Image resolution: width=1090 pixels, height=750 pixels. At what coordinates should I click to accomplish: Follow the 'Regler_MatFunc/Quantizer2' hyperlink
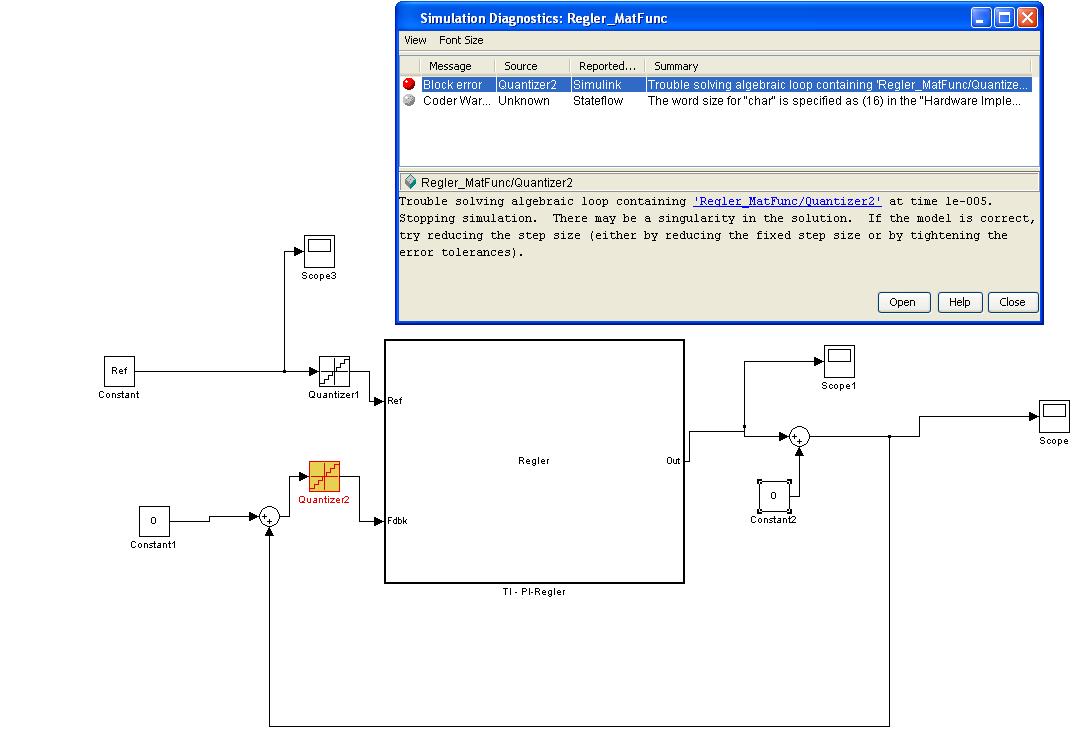pos(787,201)
